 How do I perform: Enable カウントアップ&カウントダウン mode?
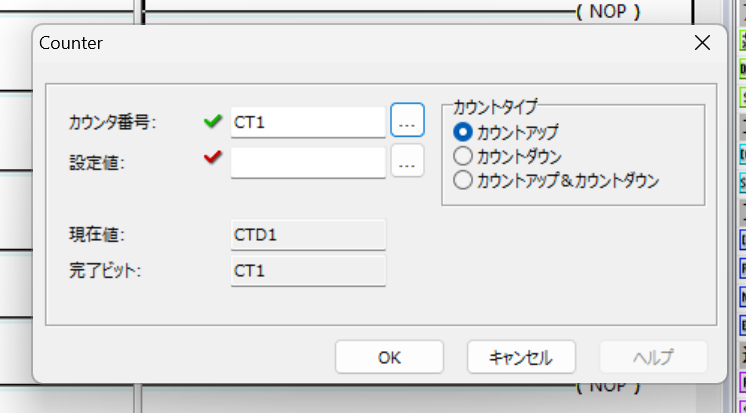coord(556,181)
